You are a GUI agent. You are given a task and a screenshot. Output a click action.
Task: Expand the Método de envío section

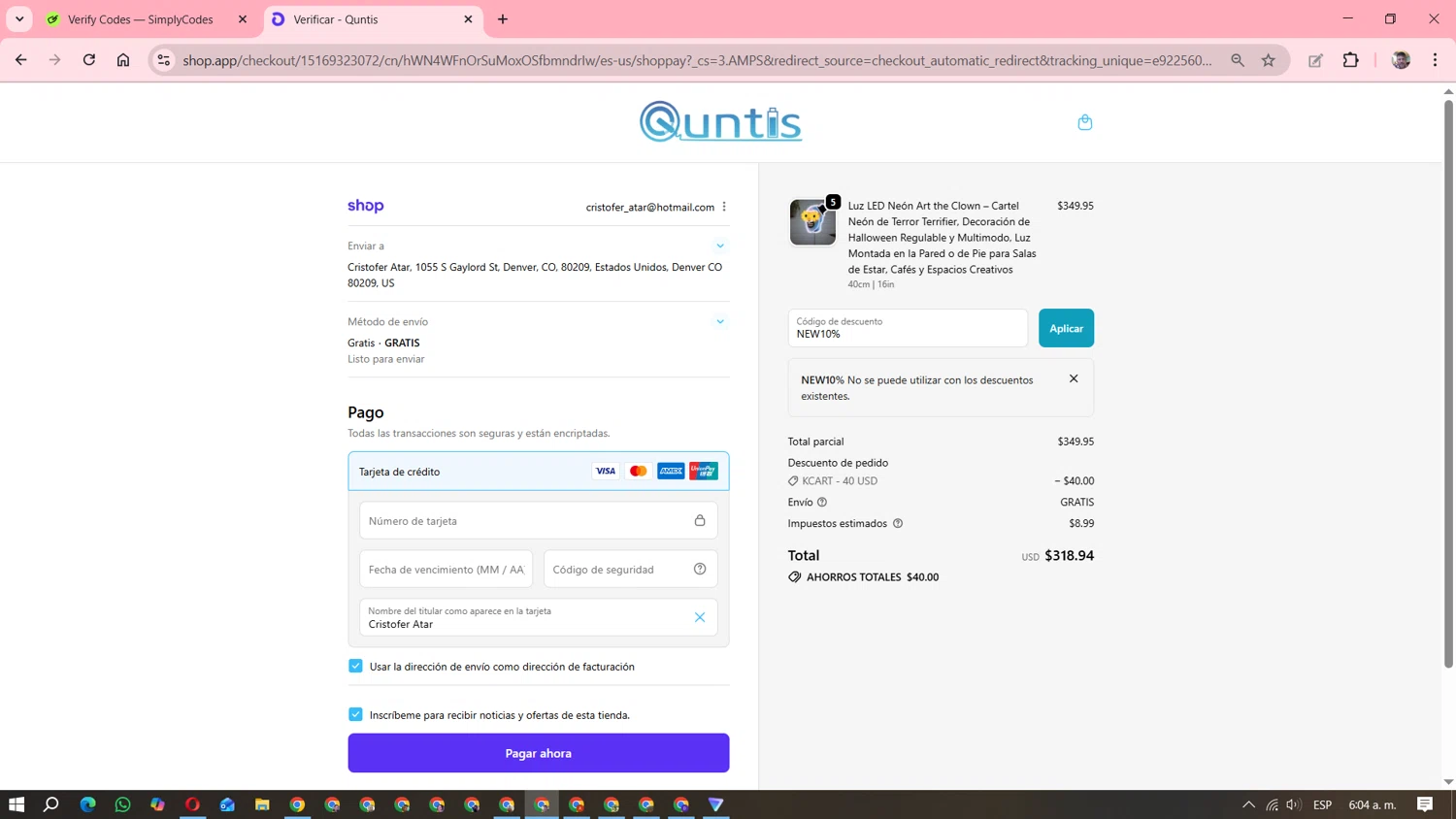720,321
